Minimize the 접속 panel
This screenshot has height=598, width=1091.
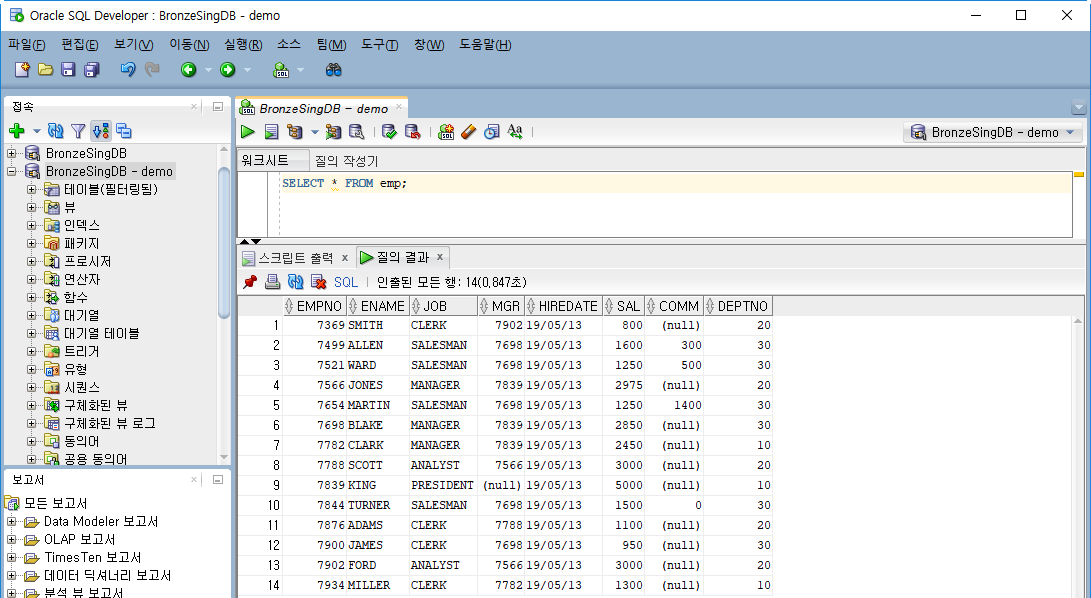click(x=218, y=107)
